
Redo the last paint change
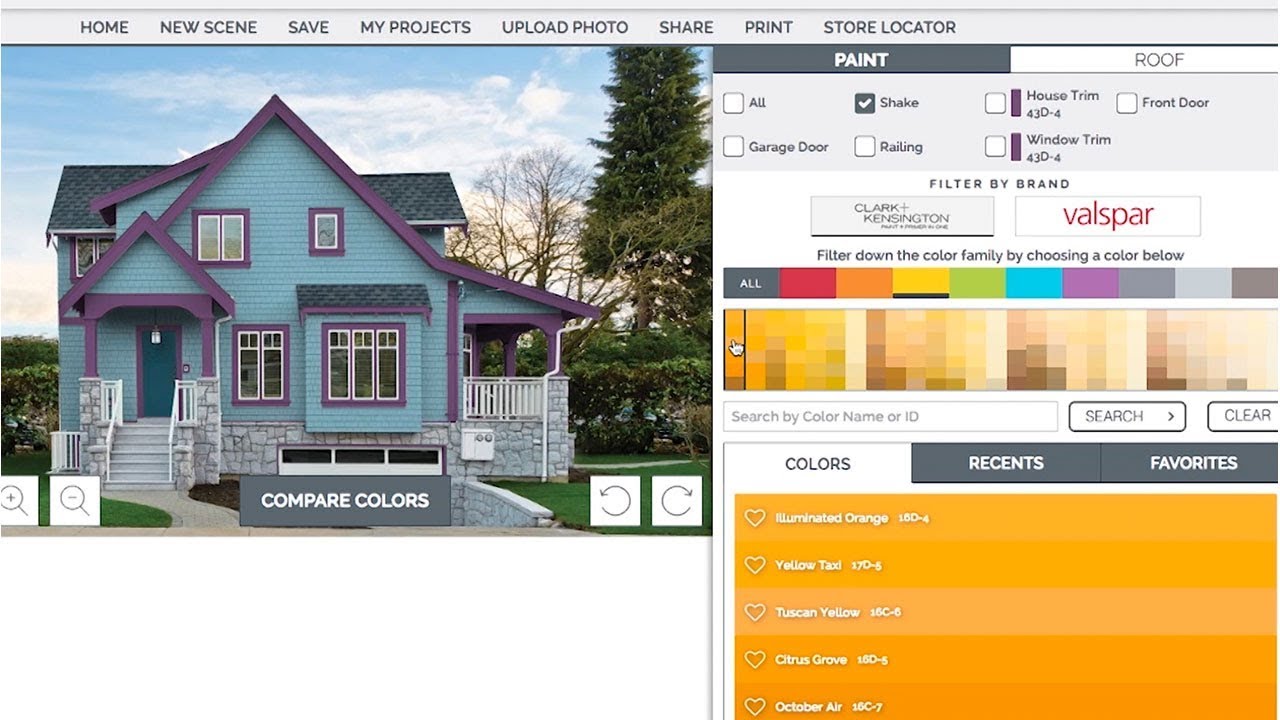coord(677,501)
